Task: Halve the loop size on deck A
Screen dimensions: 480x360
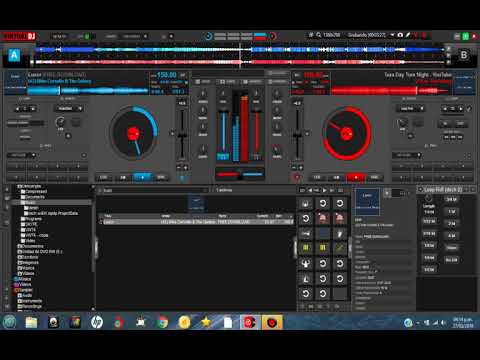Action: 17,109
